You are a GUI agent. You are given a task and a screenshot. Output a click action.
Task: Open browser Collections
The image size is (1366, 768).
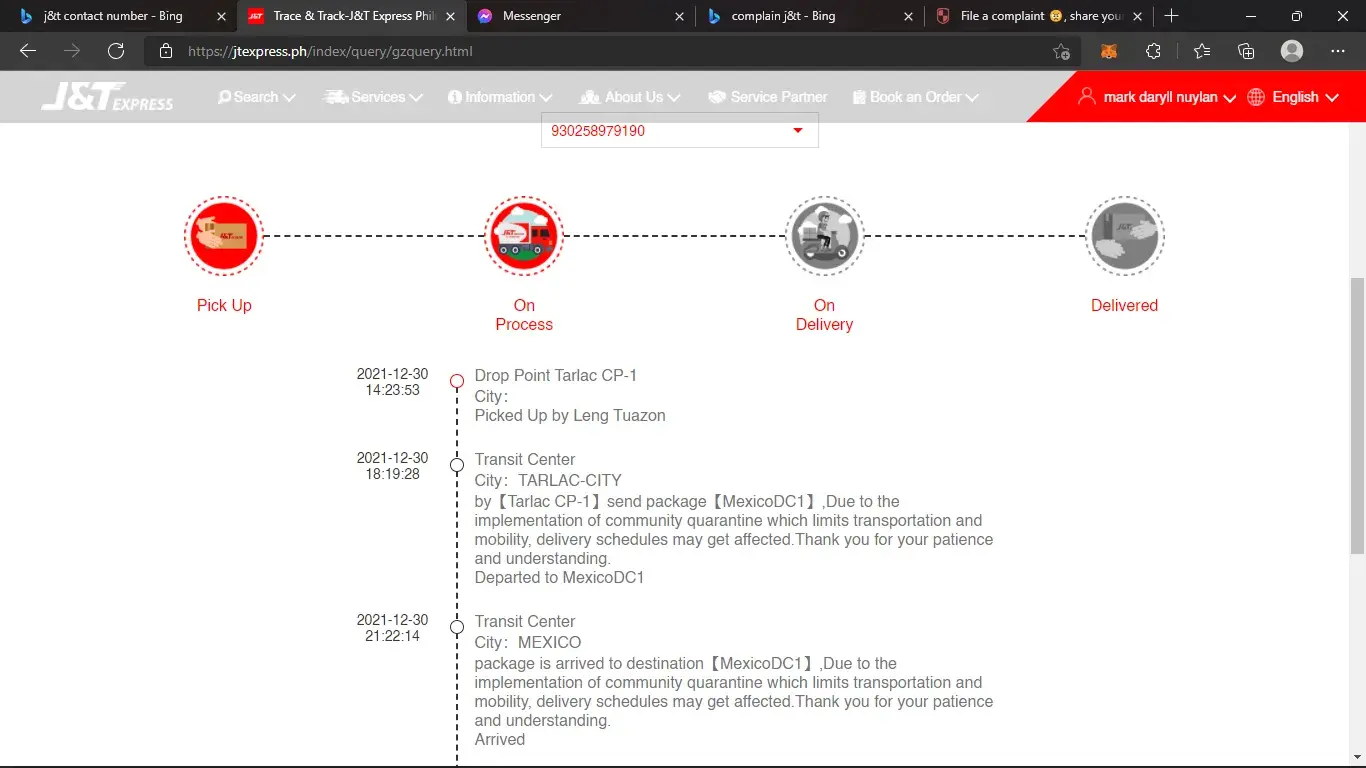(1246, 51)
